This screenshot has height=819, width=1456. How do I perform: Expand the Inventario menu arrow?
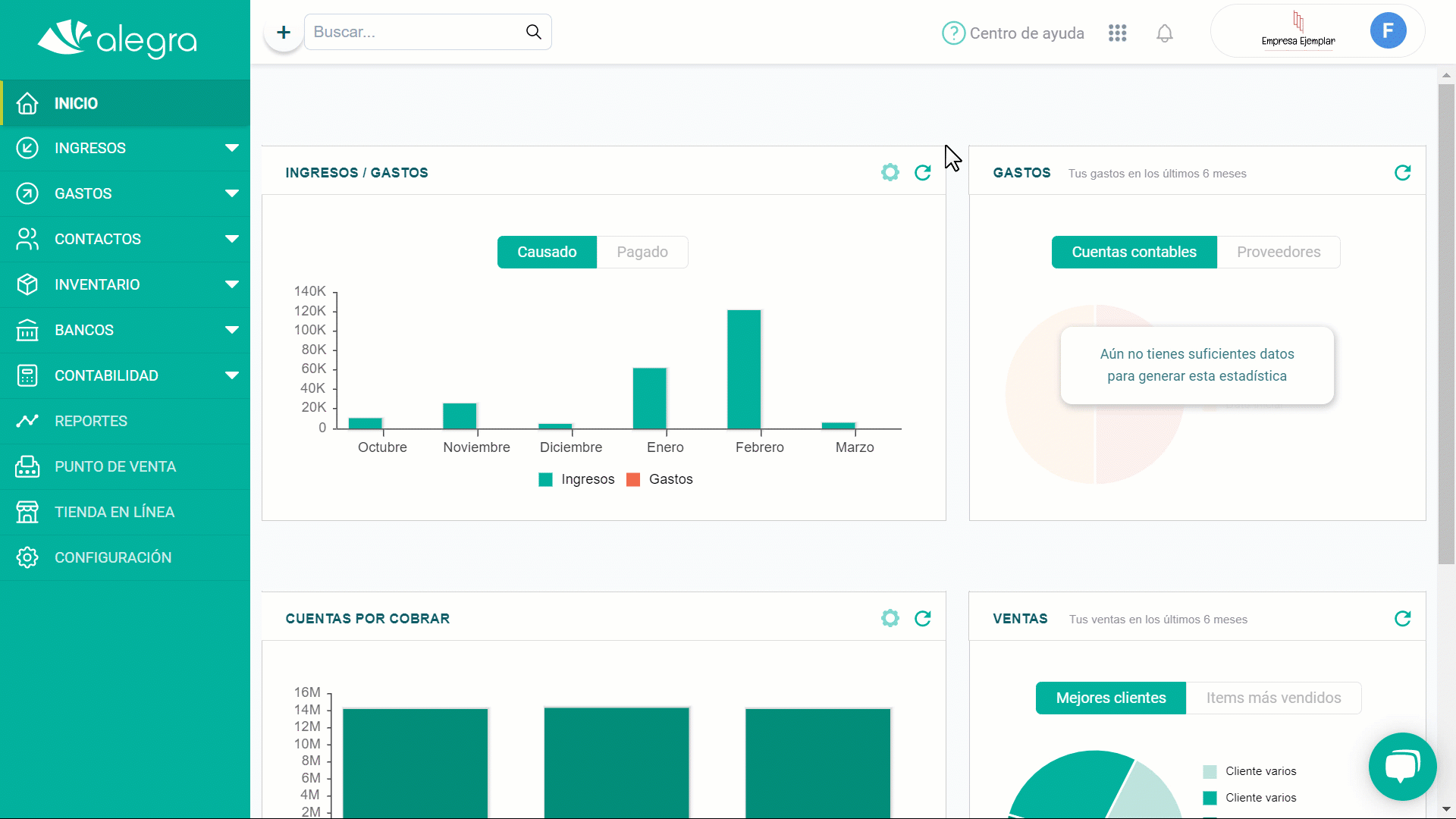click(232, 284)
